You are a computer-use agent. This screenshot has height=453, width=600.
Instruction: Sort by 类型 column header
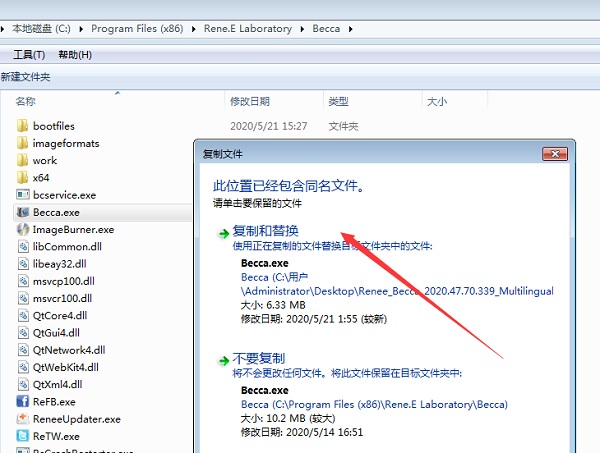pyautogui.click(x=339, y=101)
